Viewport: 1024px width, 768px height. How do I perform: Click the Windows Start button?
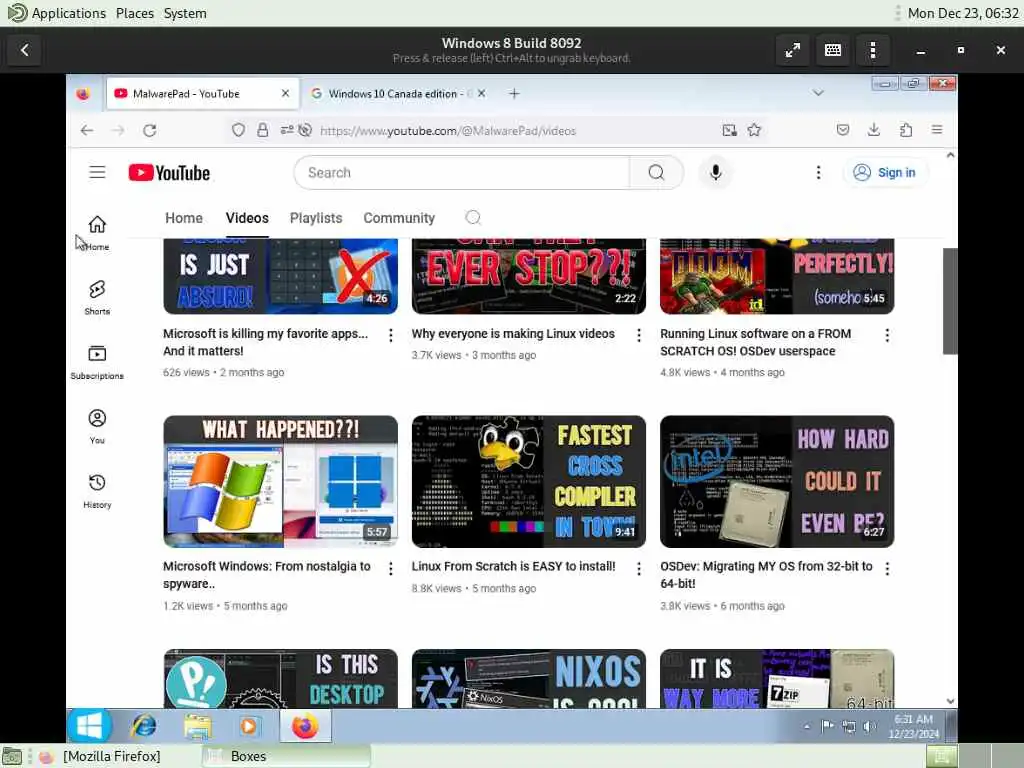pyautogui.click(x=89, y=726)
